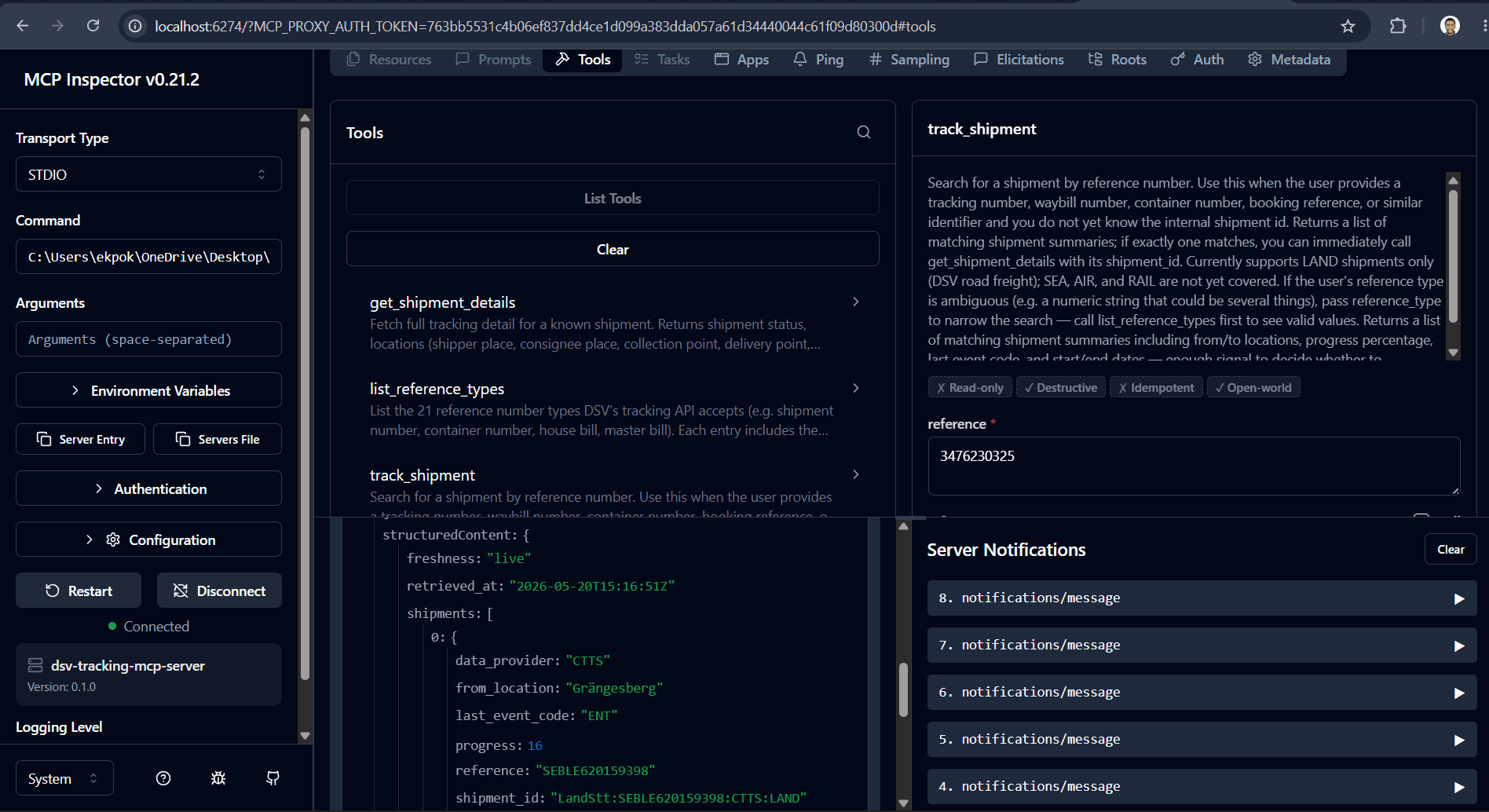Viewport: 1489px width, 812px height.
Task: Click the browser back arrow
Action: point(23,26)
